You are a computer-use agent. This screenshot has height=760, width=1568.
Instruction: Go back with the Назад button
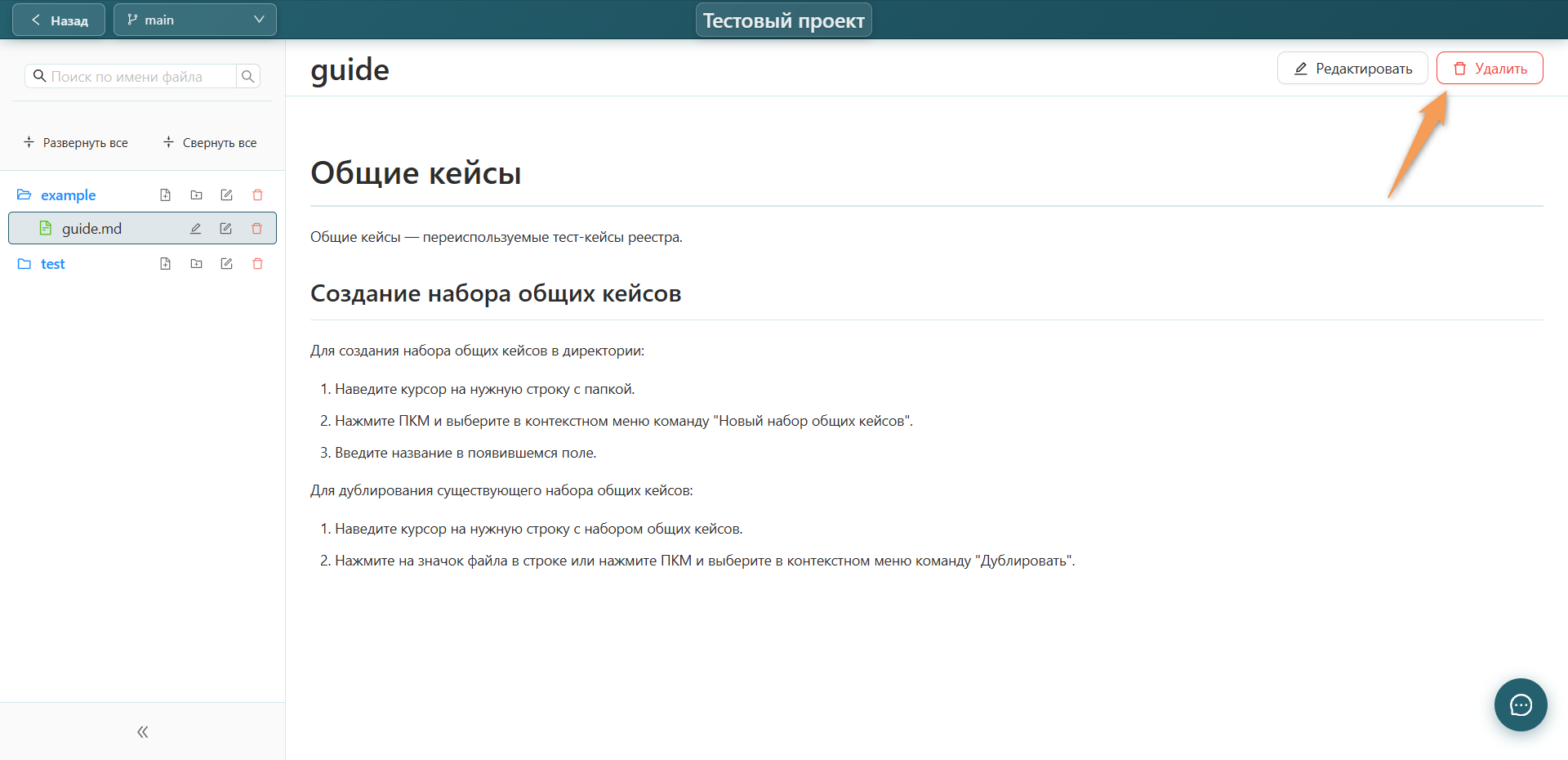59,20
